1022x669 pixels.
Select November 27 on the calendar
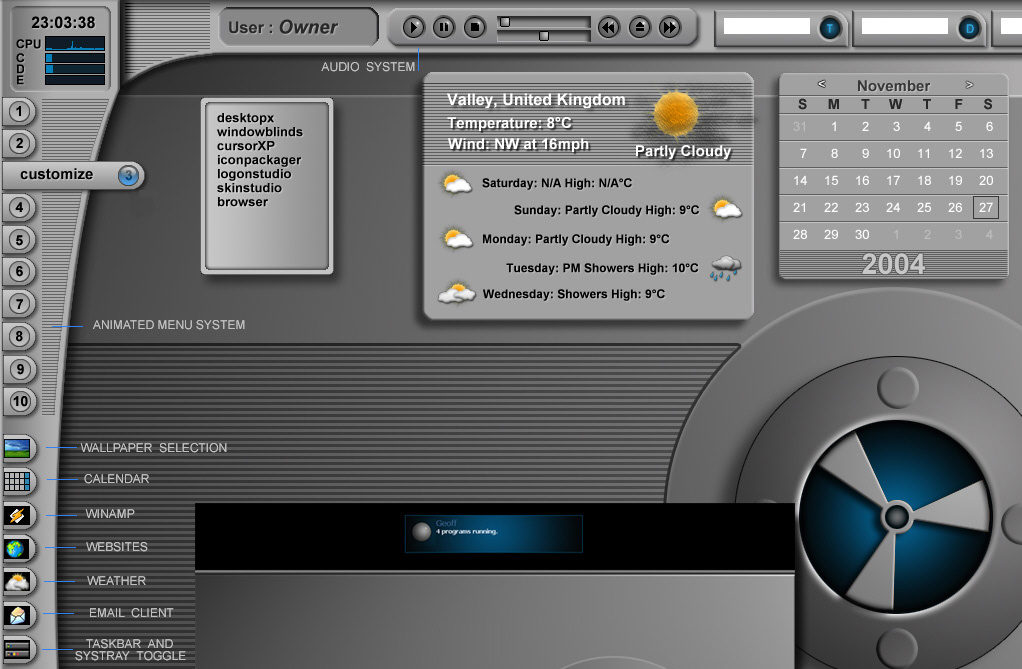(985, 207)
